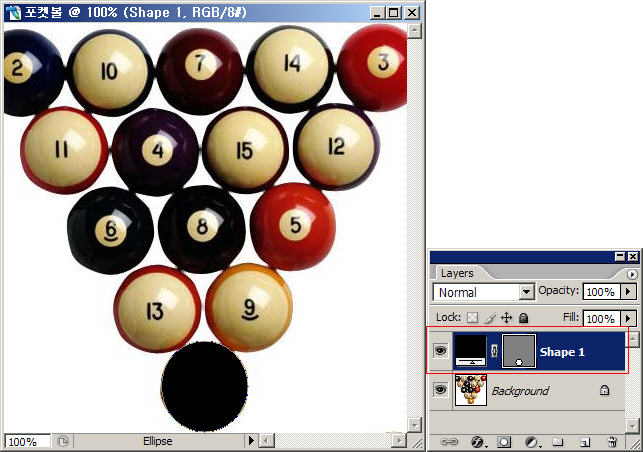Click the lock icon on the Background layer
The width and height of the screenshot is (643, 452).
tap(604, 390)
